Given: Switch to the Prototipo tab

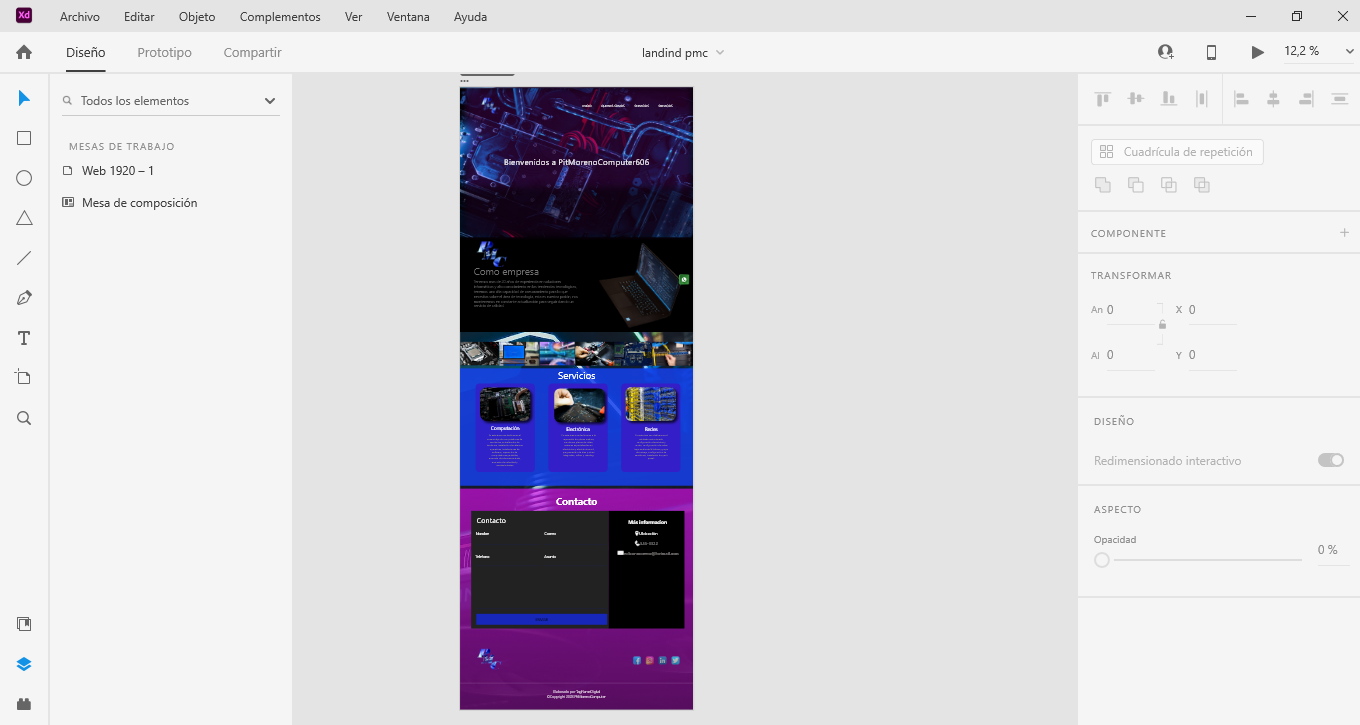Looking at the screenshot, I should point(164,52).
